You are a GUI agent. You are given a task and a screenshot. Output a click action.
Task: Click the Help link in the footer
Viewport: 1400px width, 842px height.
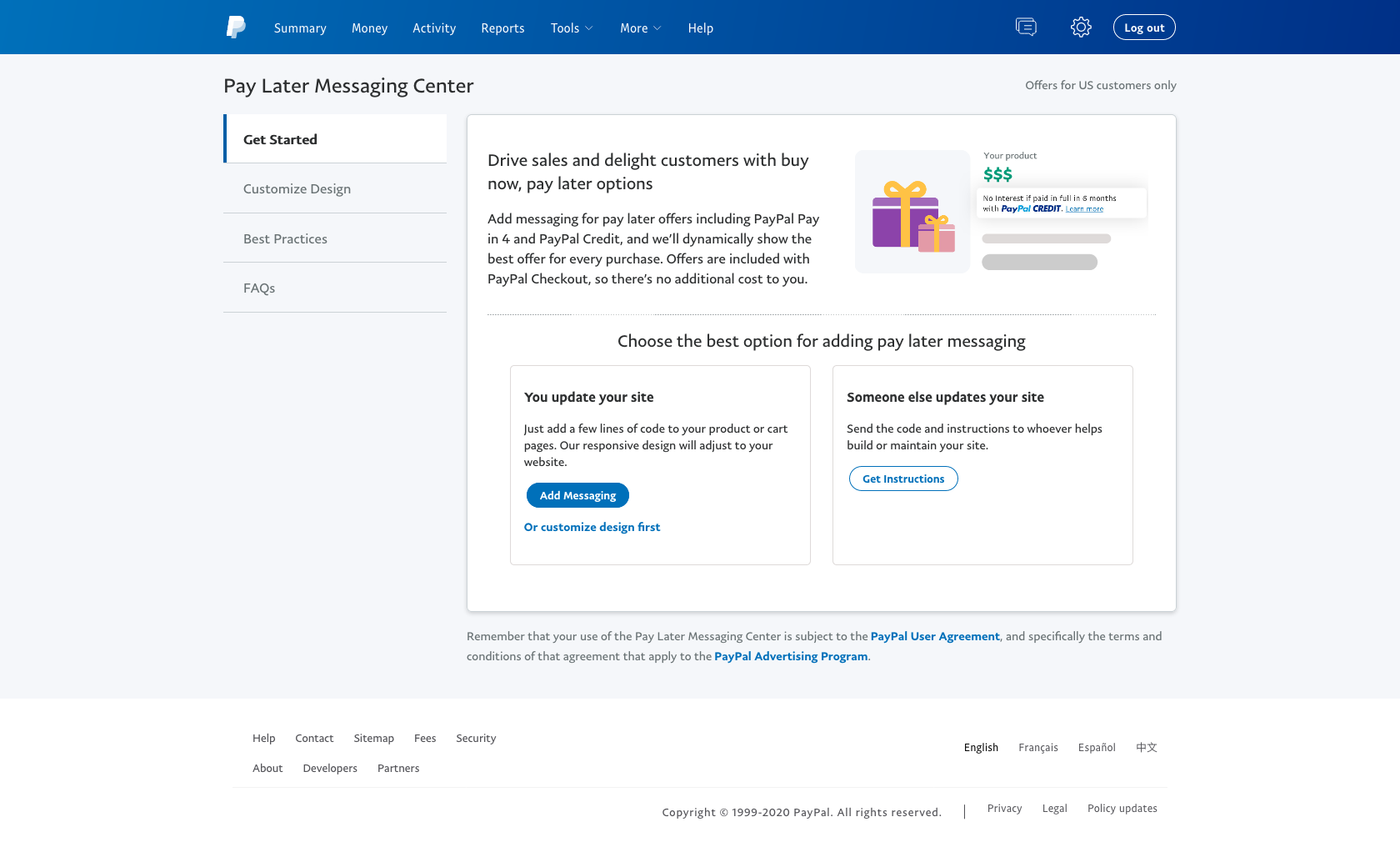point(263,739)
